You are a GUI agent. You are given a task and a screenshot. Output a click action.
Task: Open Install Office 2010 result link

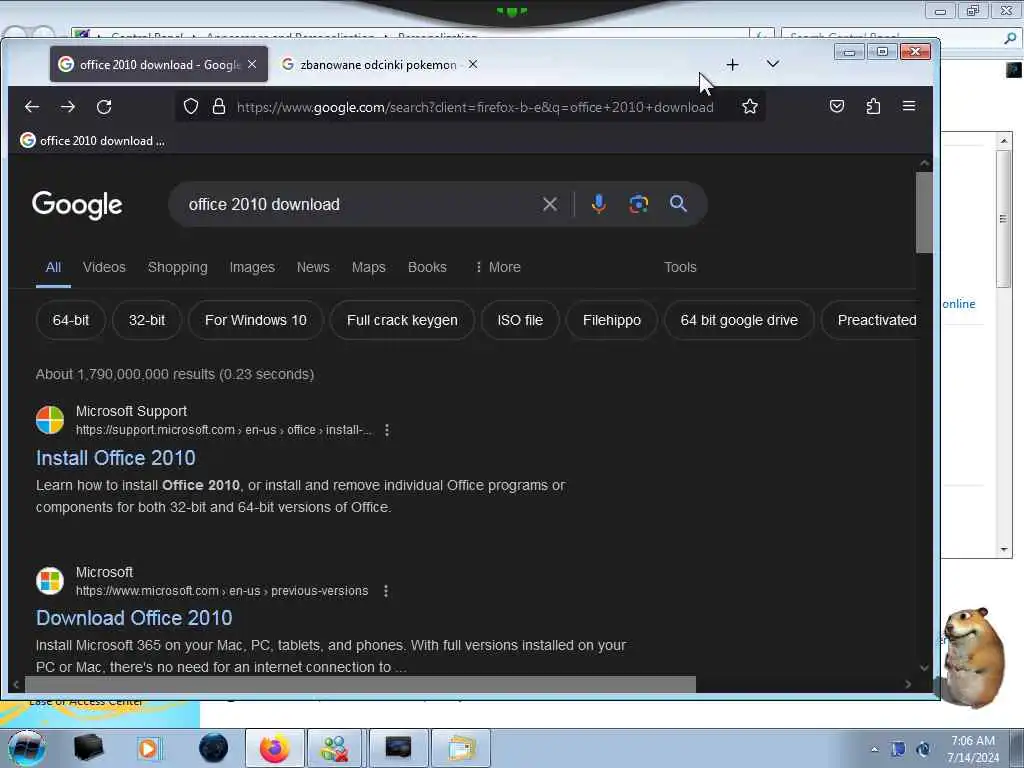pos(116,458)
